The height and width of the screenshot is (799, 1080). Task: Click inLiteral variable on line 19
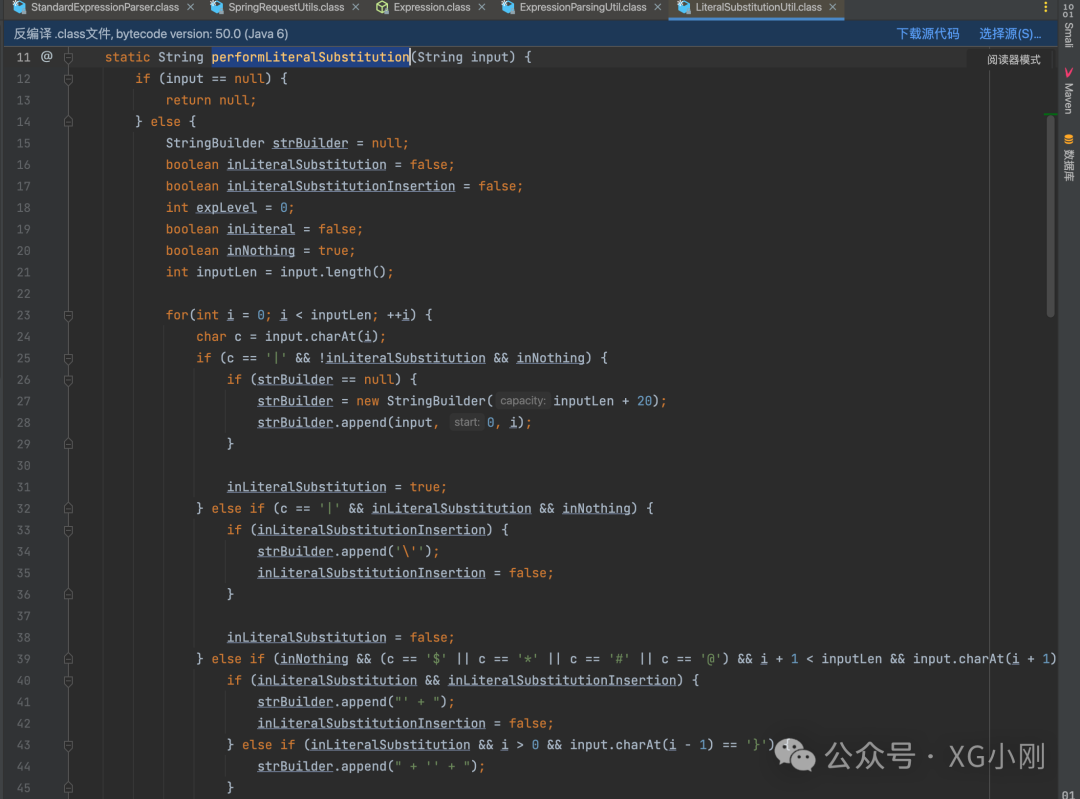(260, 229)
